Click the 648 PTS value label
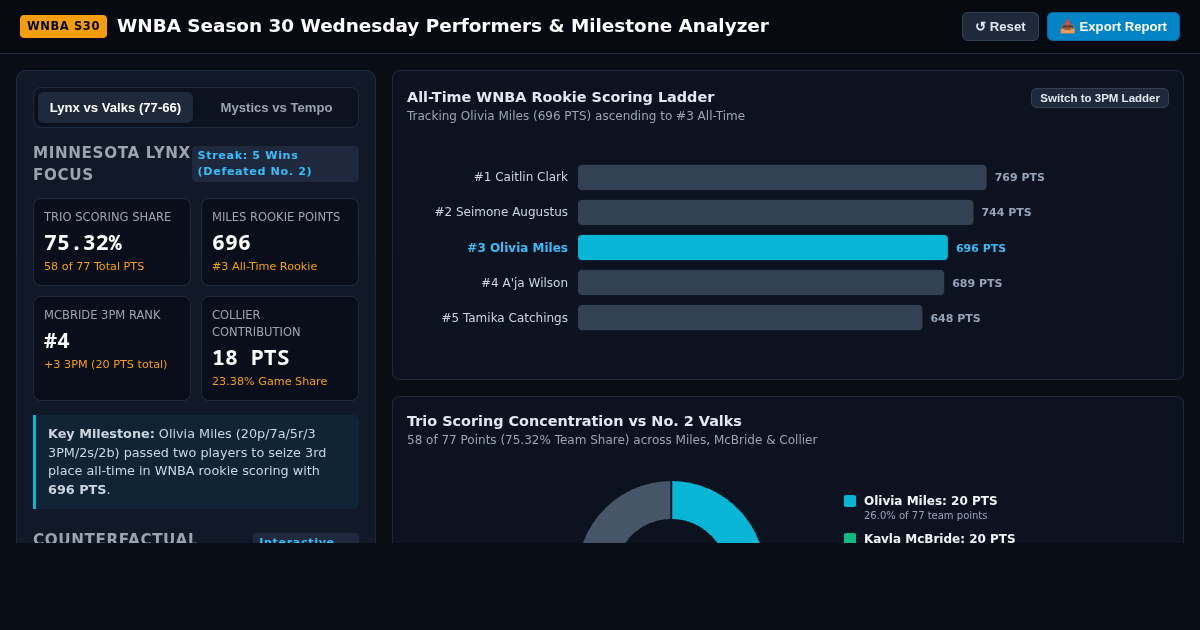Viewport: 1200px width, 630px height. coord(956,318)
